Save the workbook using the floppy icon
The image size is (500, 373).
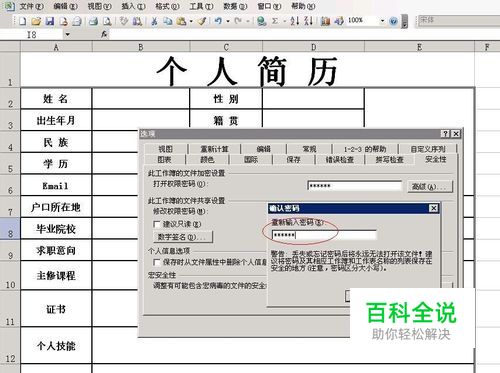(x=50, y=21)
